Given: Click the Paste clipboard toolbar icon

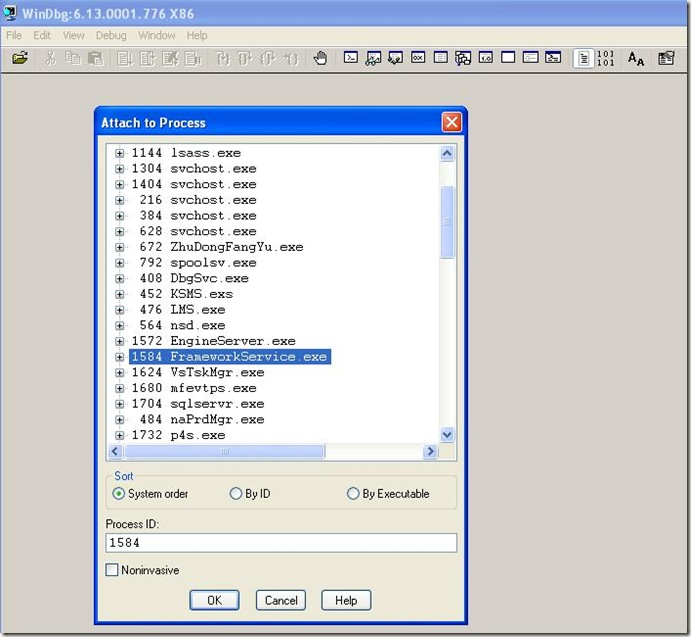Looking at the screenshot, I should 95,58.
